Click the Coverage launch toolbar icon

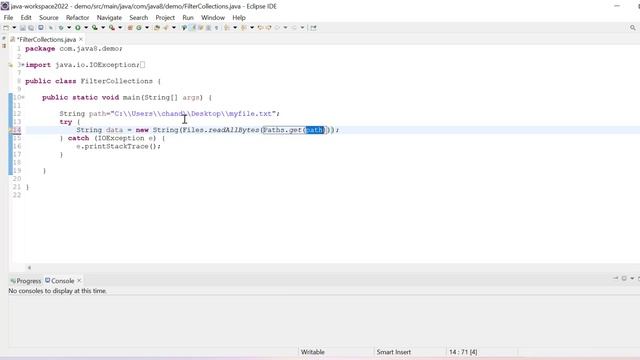(x=95, y=28)
